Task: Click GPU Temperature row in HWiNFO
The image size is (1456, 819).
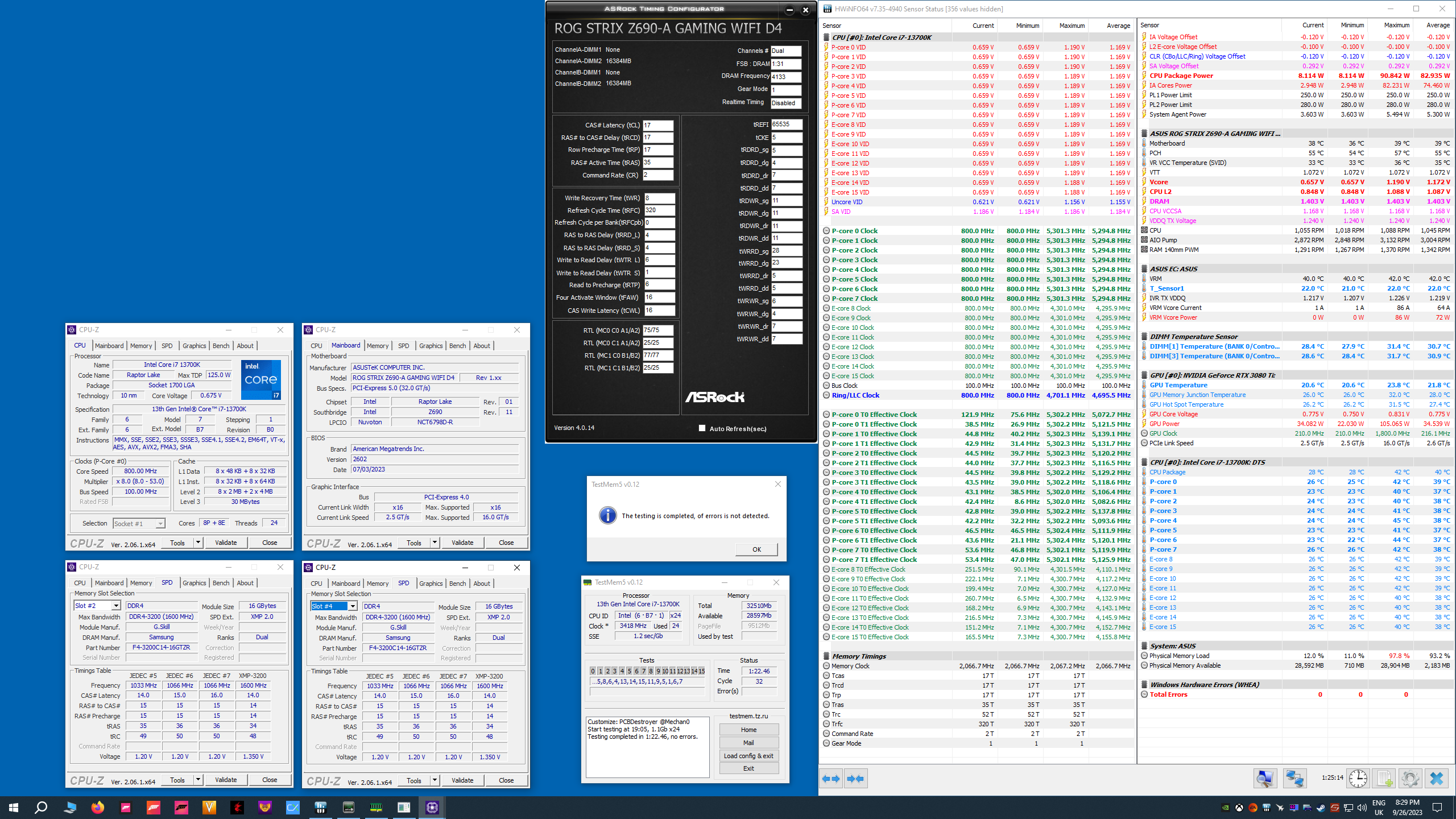Action: pos(1297,385)
